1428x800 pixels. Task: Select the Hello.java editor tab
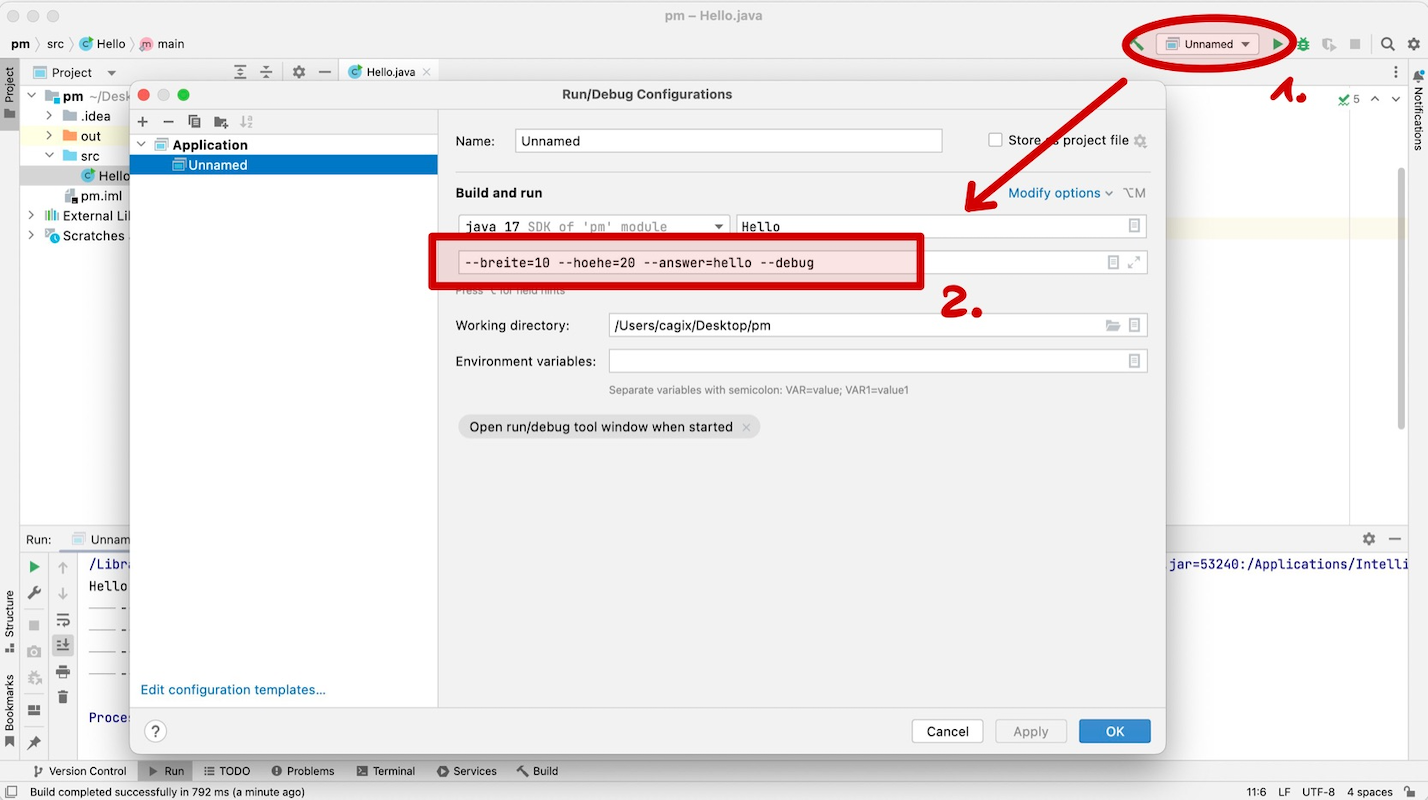tap(390, 71)
